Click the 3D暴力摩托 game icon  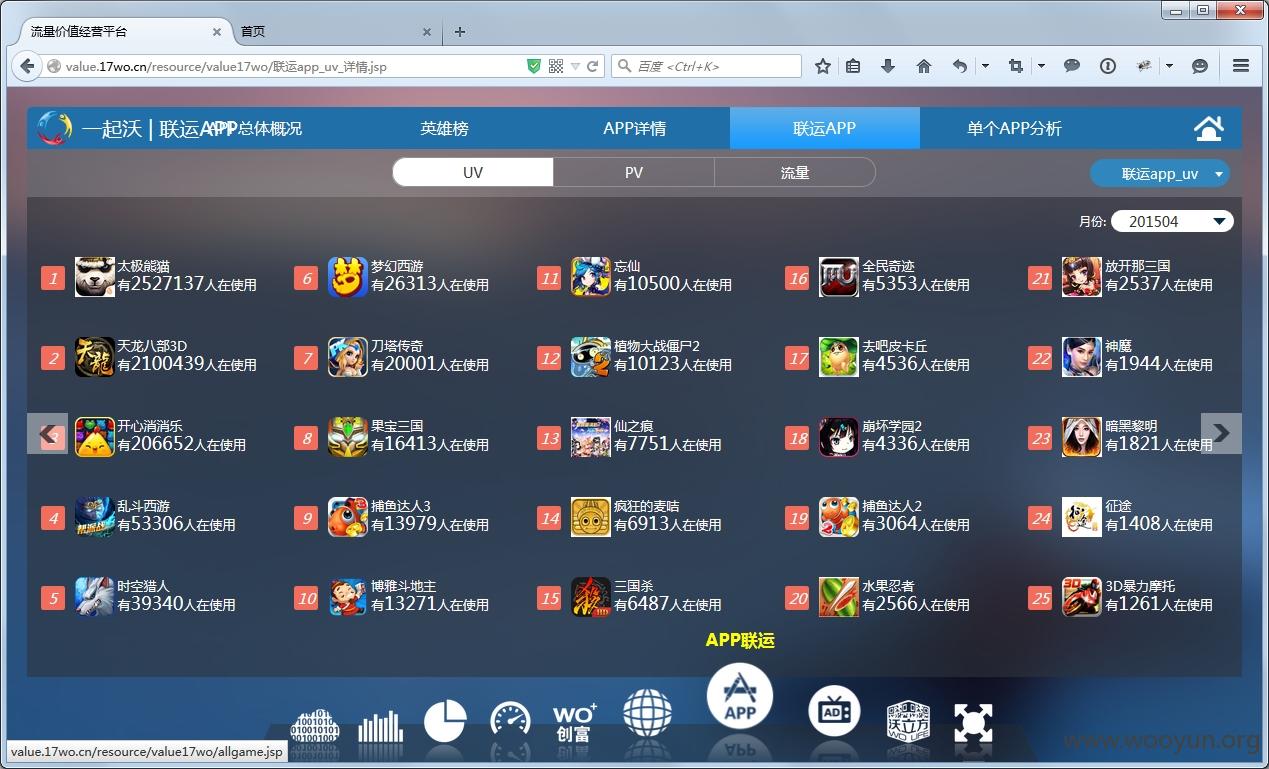(1082, 597)
